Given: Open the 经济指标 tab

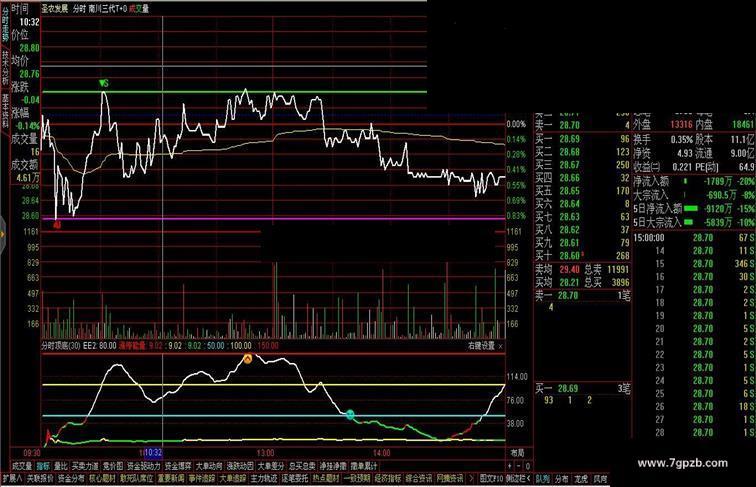Looking at the screenshot, I should click(388, 479).
